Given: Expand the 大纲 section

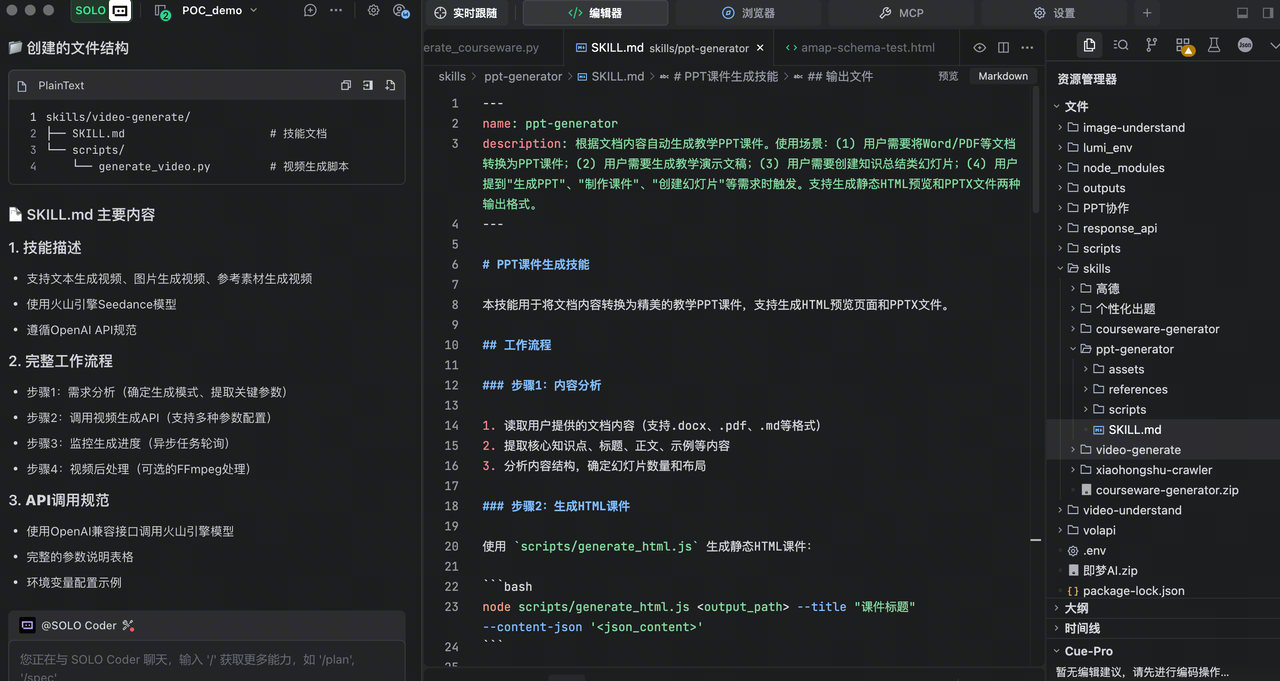Looking at the screenshot, I should pos(1163,607).
